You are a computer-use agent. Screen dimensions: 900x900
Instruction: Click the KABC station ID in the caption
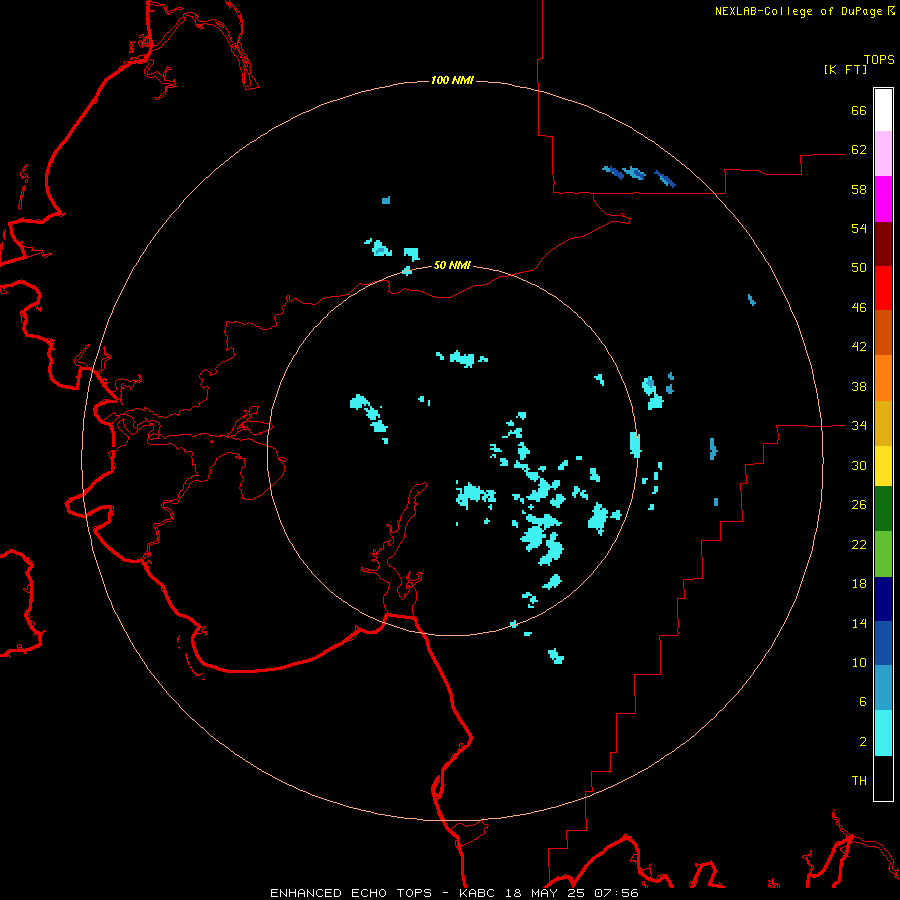[x=479, y=893]
